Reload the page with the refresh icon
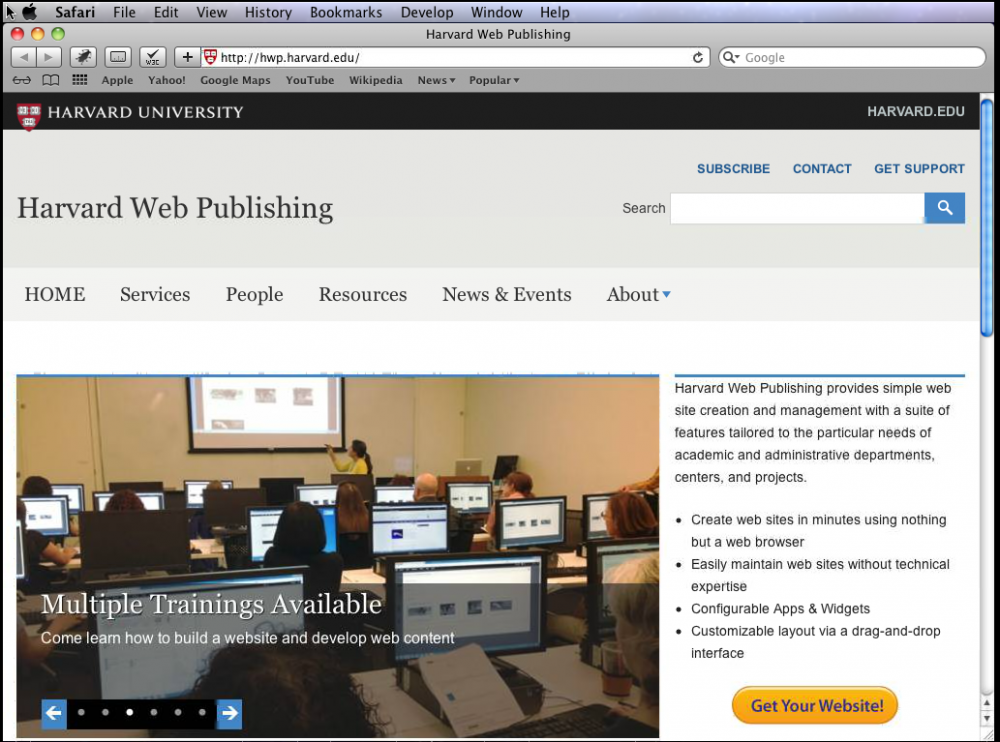1000x742 pixels. pyautogui.click(x=698, y=57)
